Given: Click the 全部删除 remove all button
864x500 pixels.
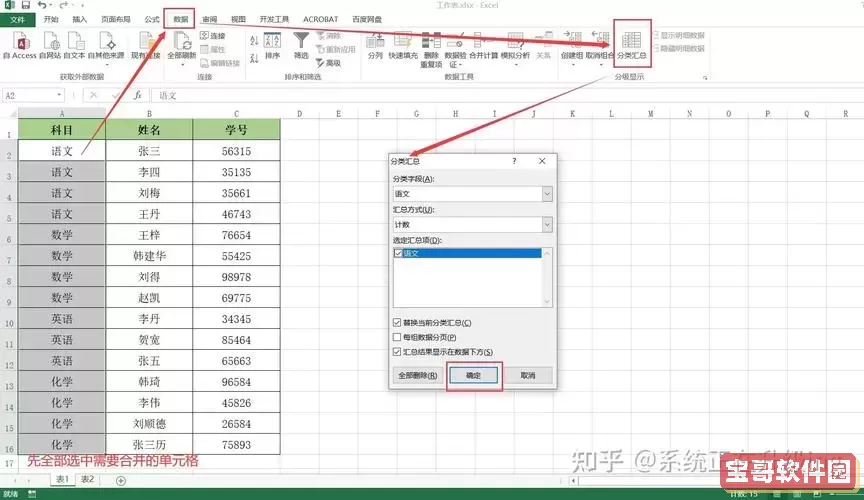Looking at the screenshot, I should [x=418, y=375].
